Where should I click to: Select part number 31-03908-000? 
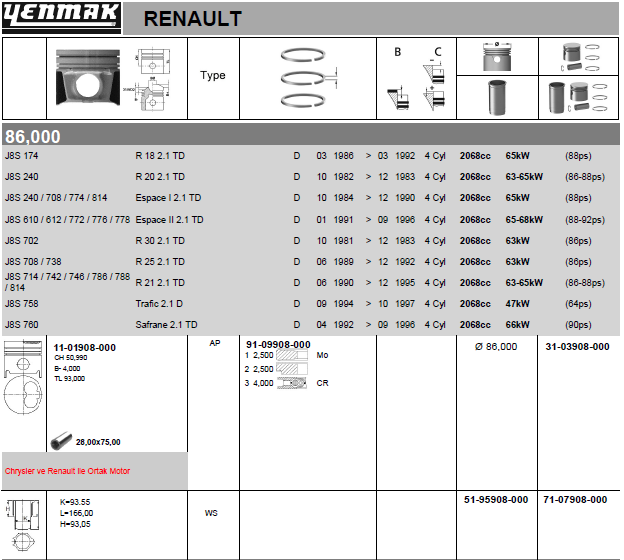[577, 347]
